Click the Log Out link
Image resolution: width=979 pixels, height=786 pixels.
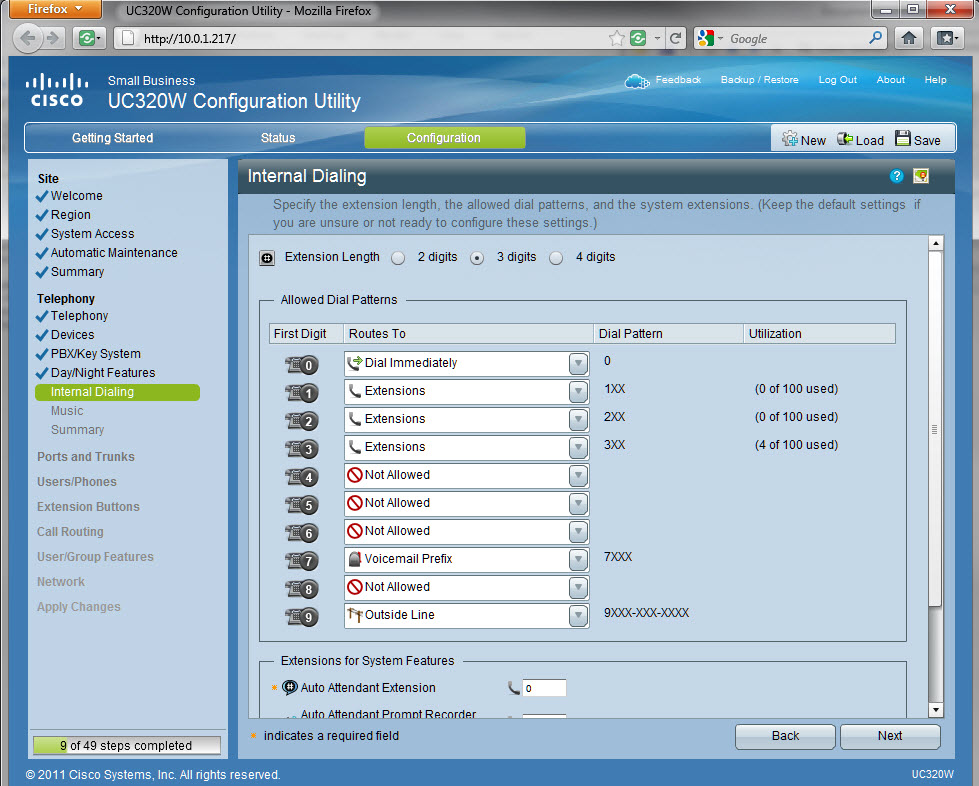pyautogui.click(x=837, y=80)
